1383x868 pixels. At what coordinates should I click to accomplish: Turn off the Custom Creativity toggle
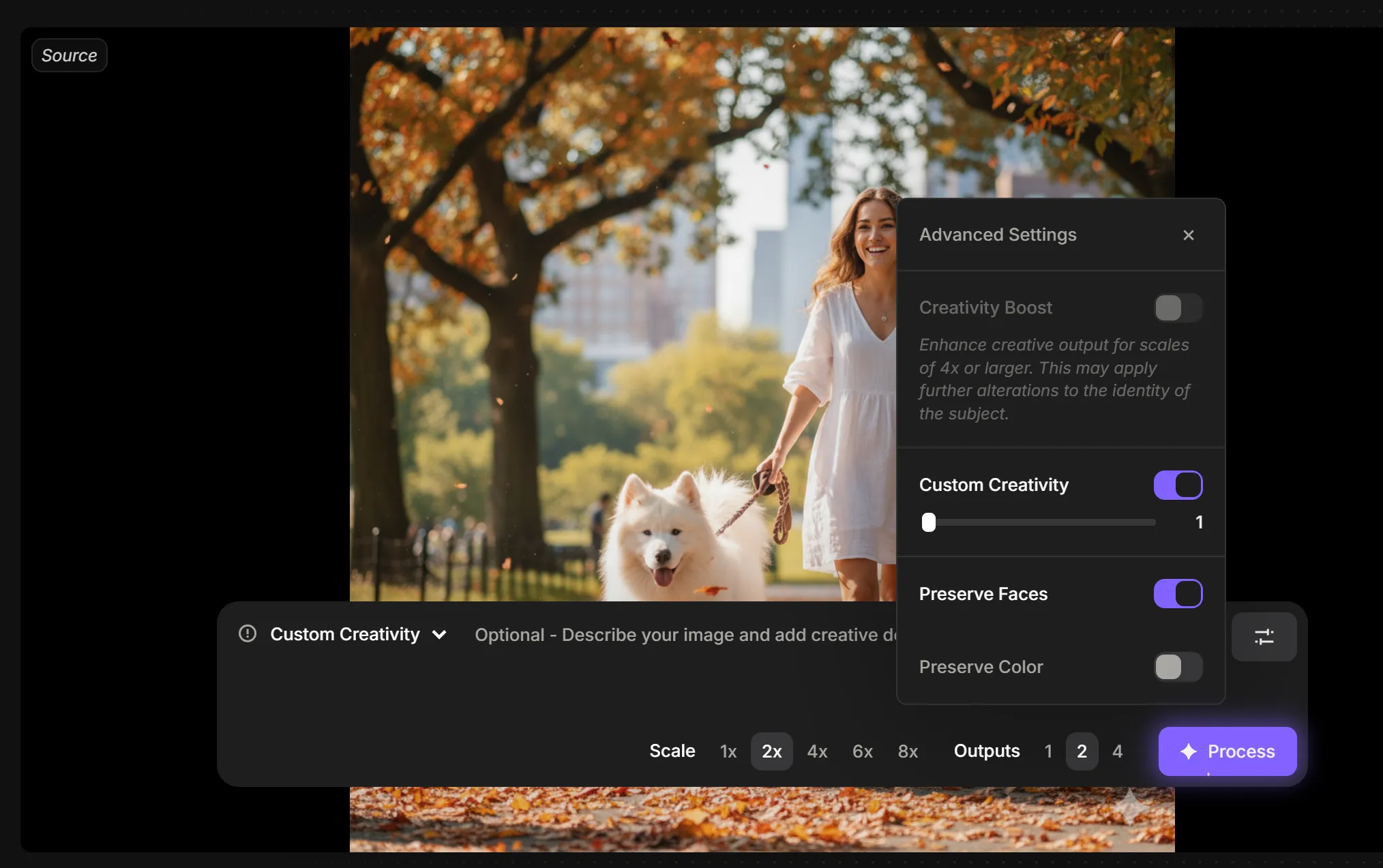1178,485
